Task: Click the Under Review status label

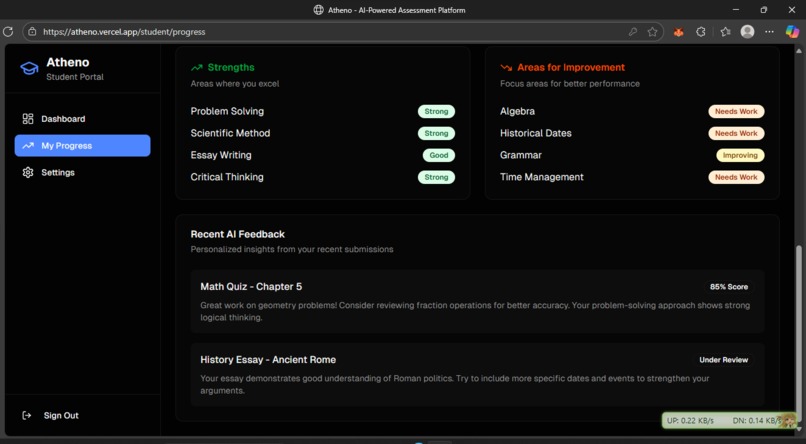Action: coord(723,360)
